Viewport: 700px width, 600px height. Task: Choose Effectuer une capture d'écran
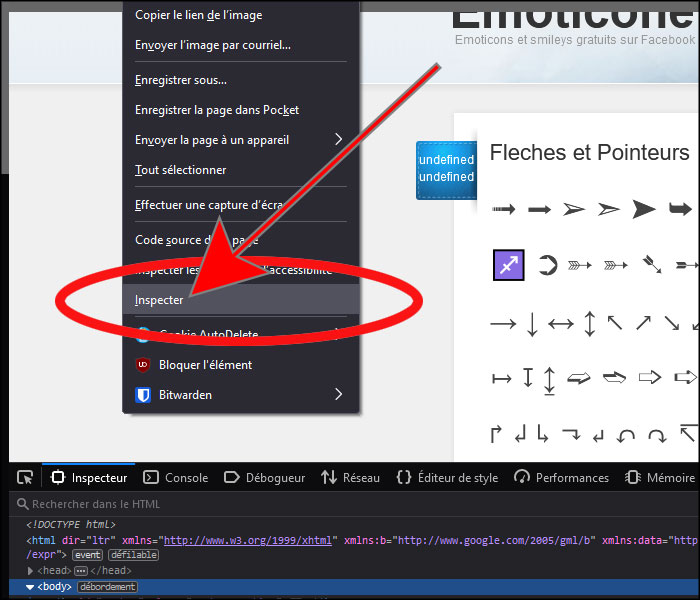click(241, 205)
